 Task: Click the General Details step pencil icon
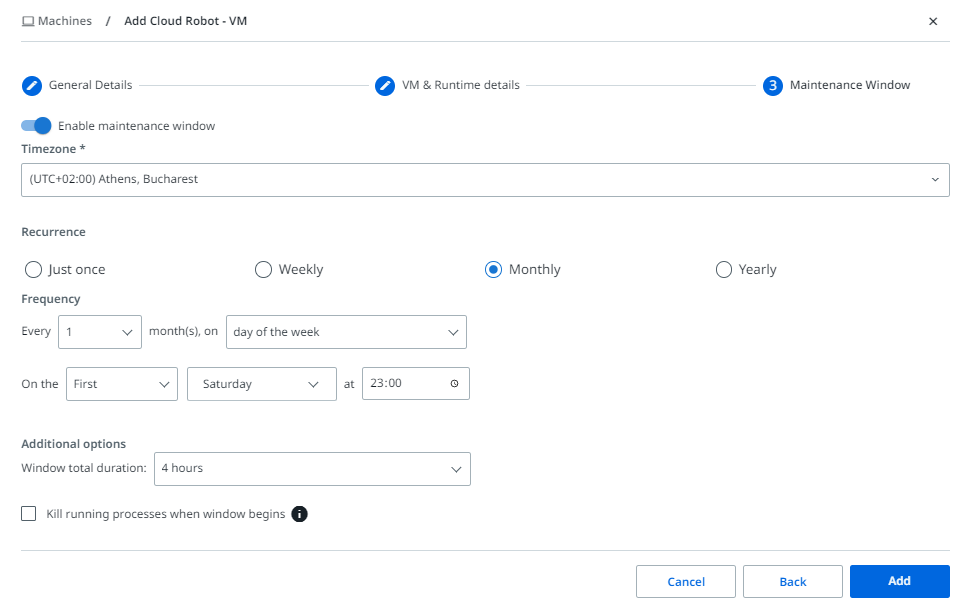32,86
